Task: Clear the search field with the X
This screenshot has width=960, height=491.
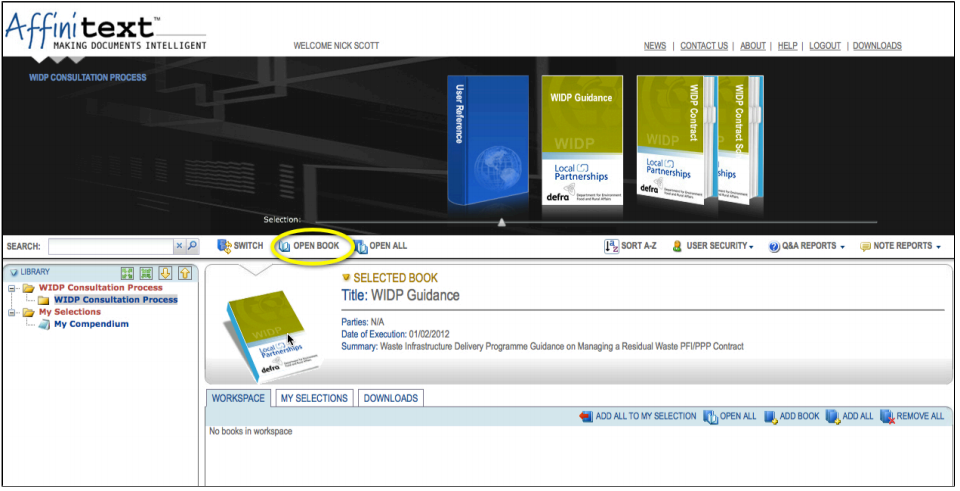Action: click(180, 246)
